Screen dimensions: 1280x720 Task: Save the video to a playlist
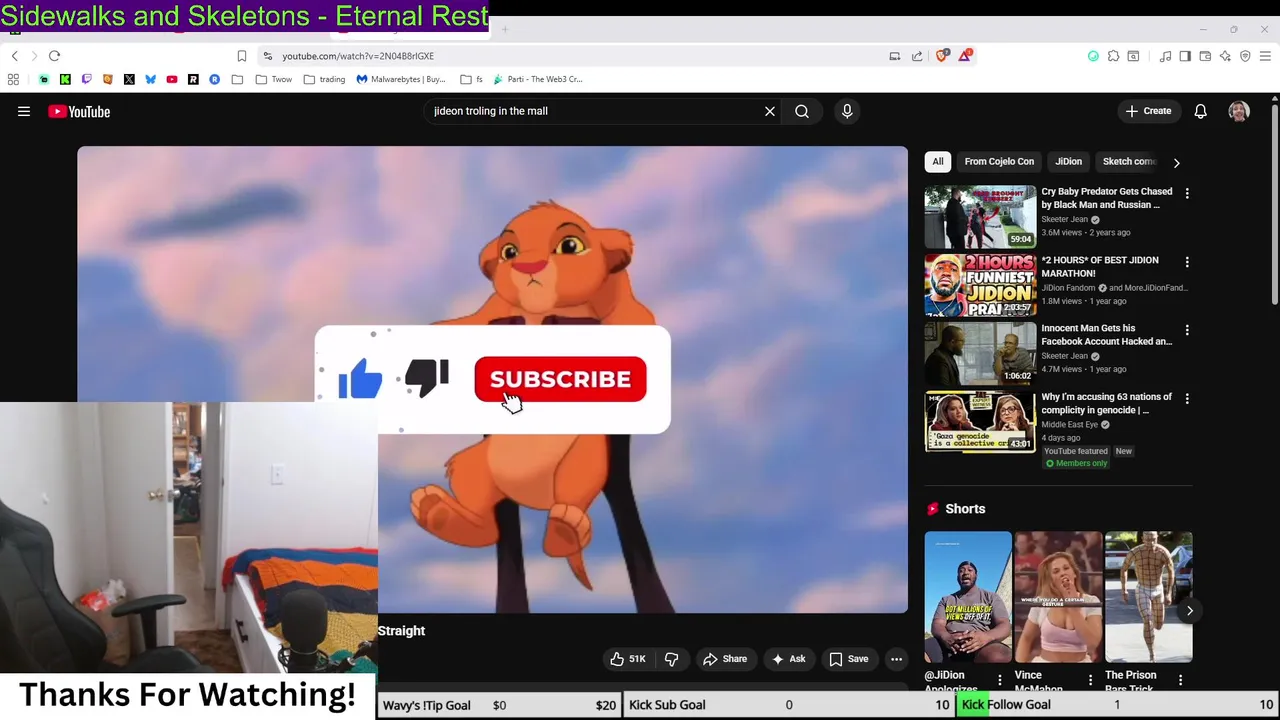(x=849, y=659)
